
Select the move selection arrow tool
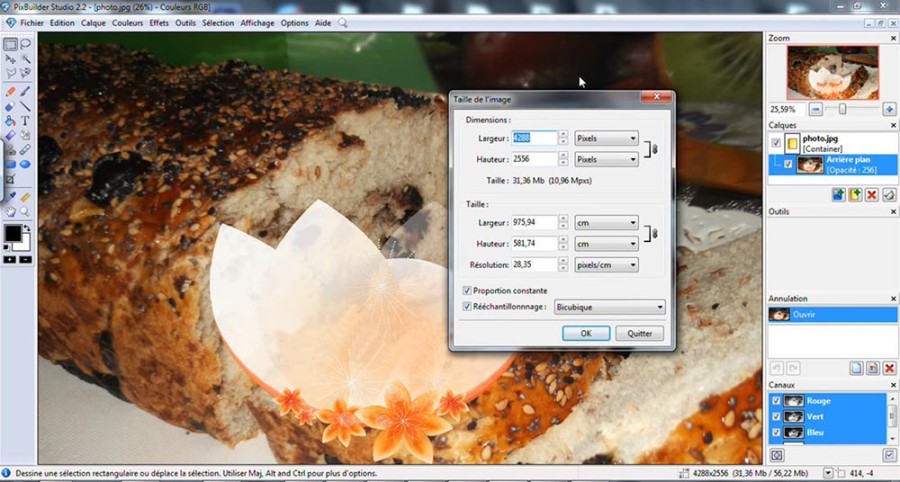10,59
